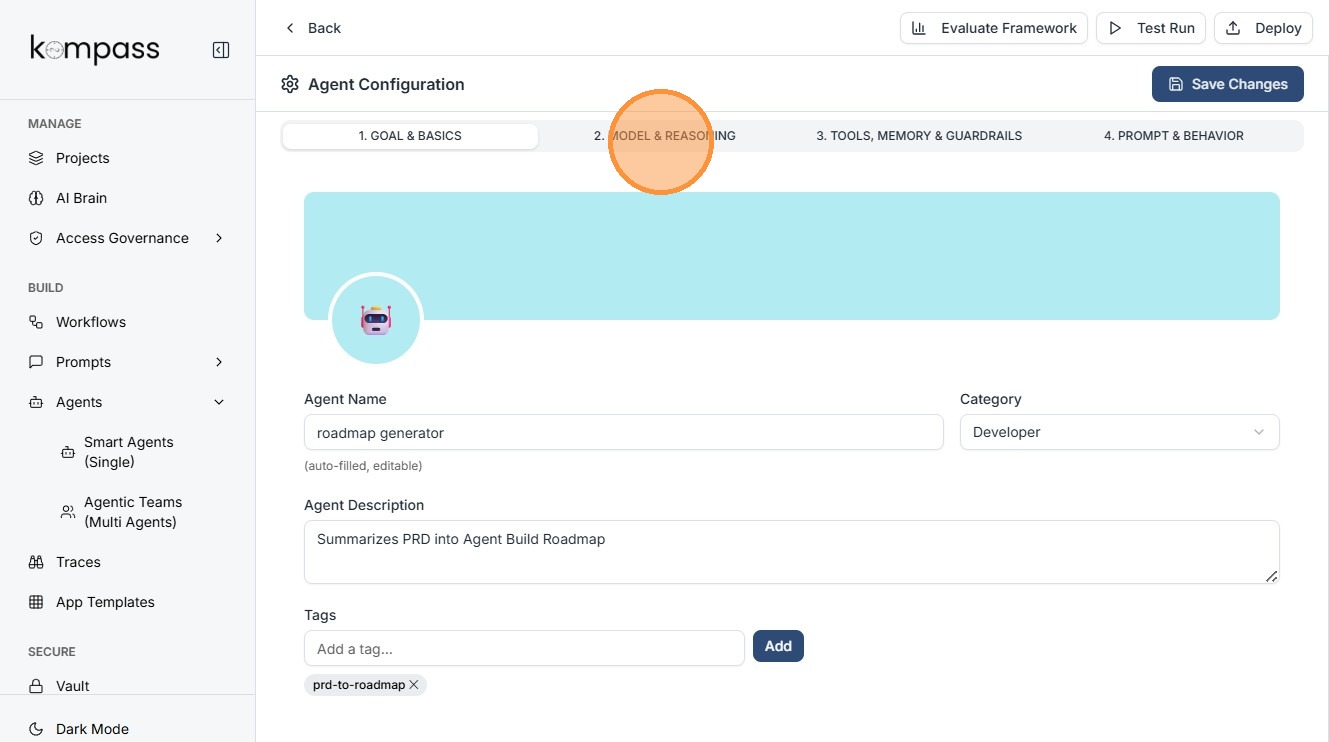Click the AI Brain icon
Screen dimensions: 1329x742
36,198
